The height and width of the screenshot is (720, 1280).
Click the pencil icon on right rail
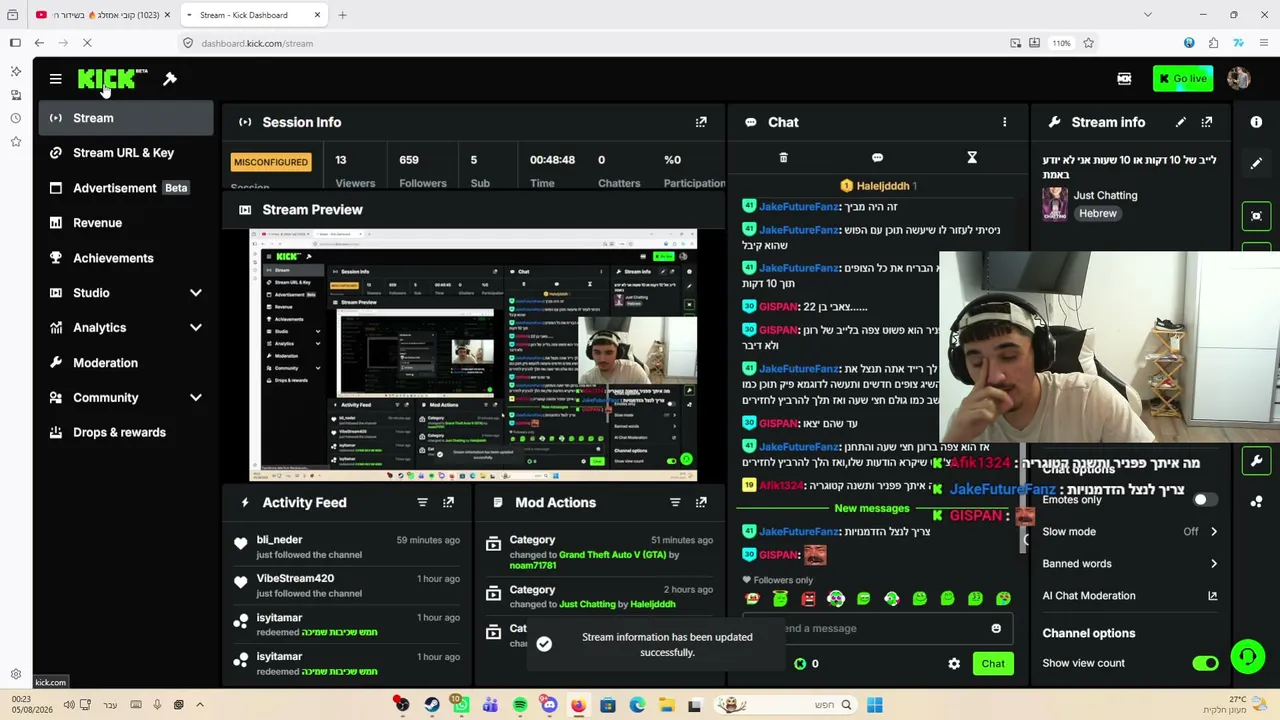1256,163
